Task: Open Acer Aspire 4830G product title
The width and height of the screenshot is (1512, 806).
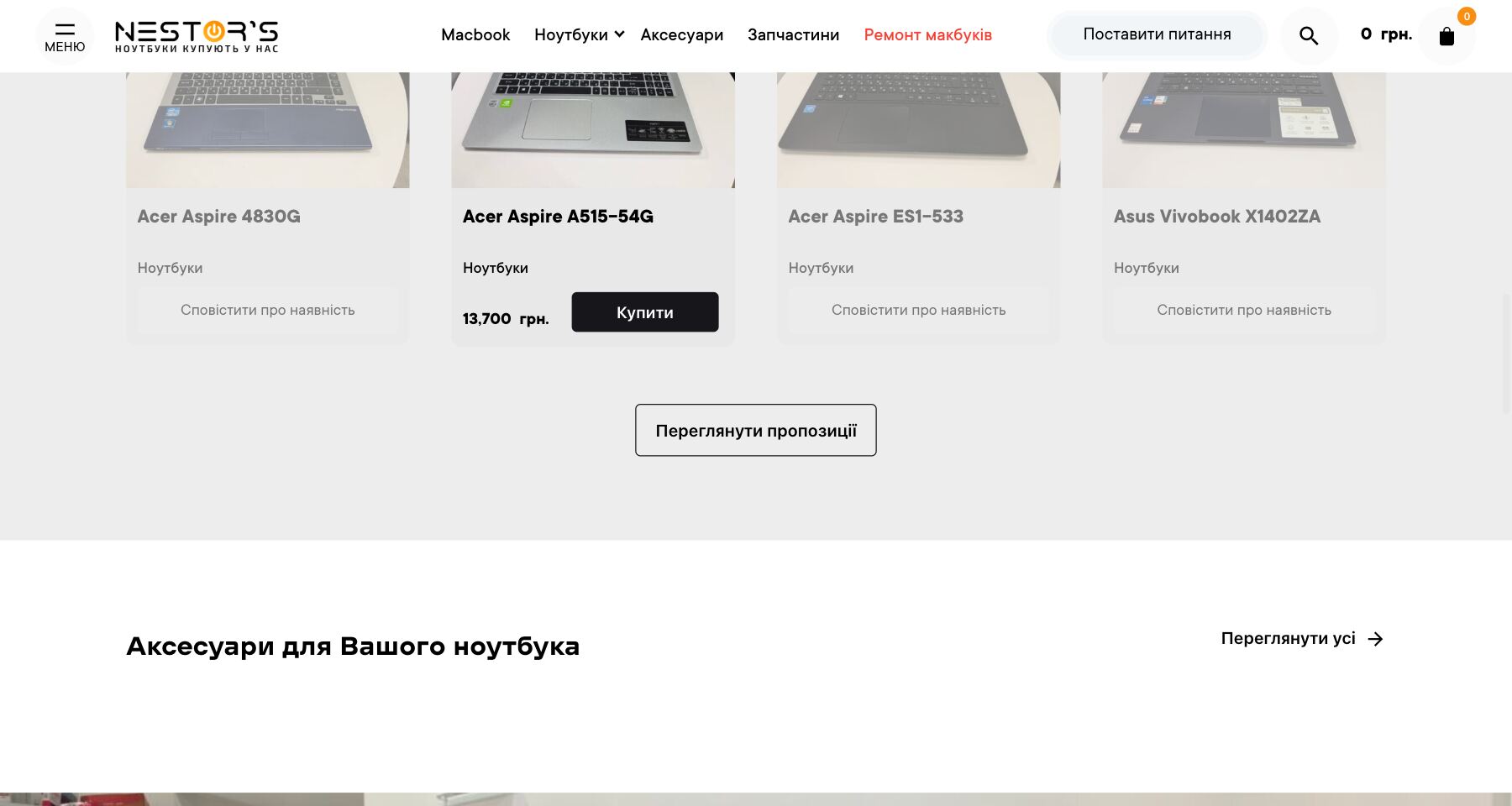Action: pos(219,217)
